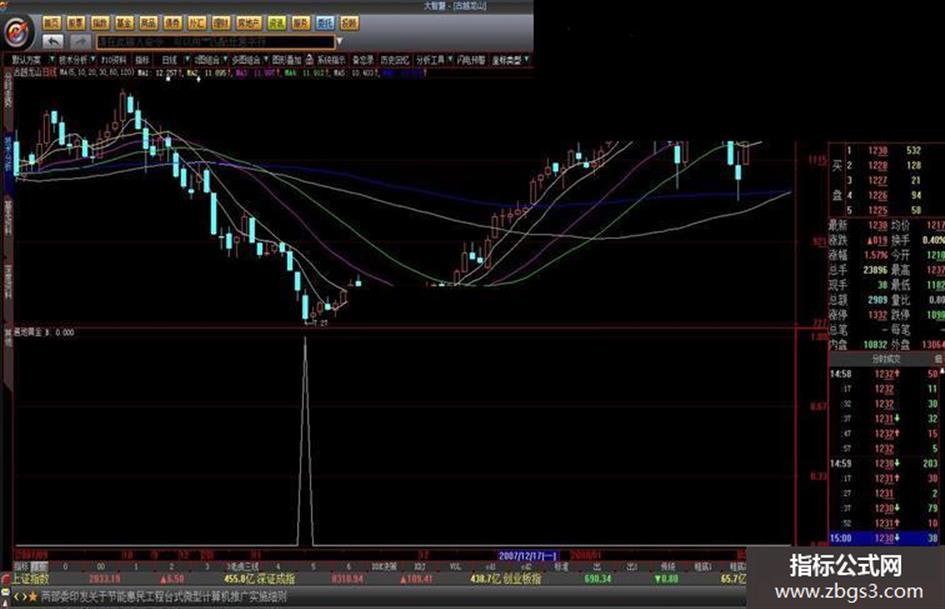
Task: Open the 商品 commodities toolbar button
Action: pyautogui.click(x=148, y=23)
